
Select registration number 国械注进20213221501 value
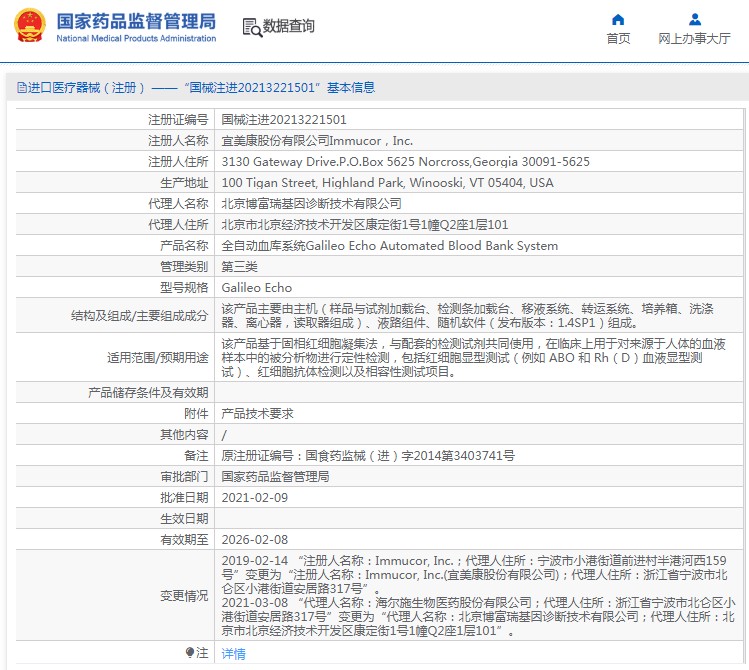tap(284, 119)
